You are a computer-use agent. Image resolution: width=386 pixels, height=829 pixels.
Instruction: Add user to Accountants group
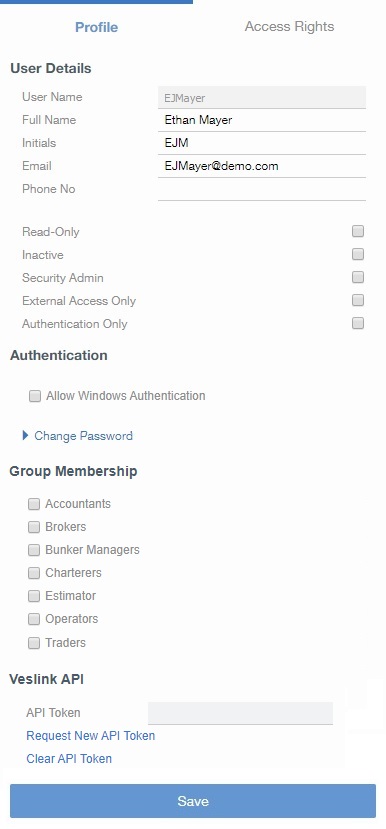click(34, 504)
